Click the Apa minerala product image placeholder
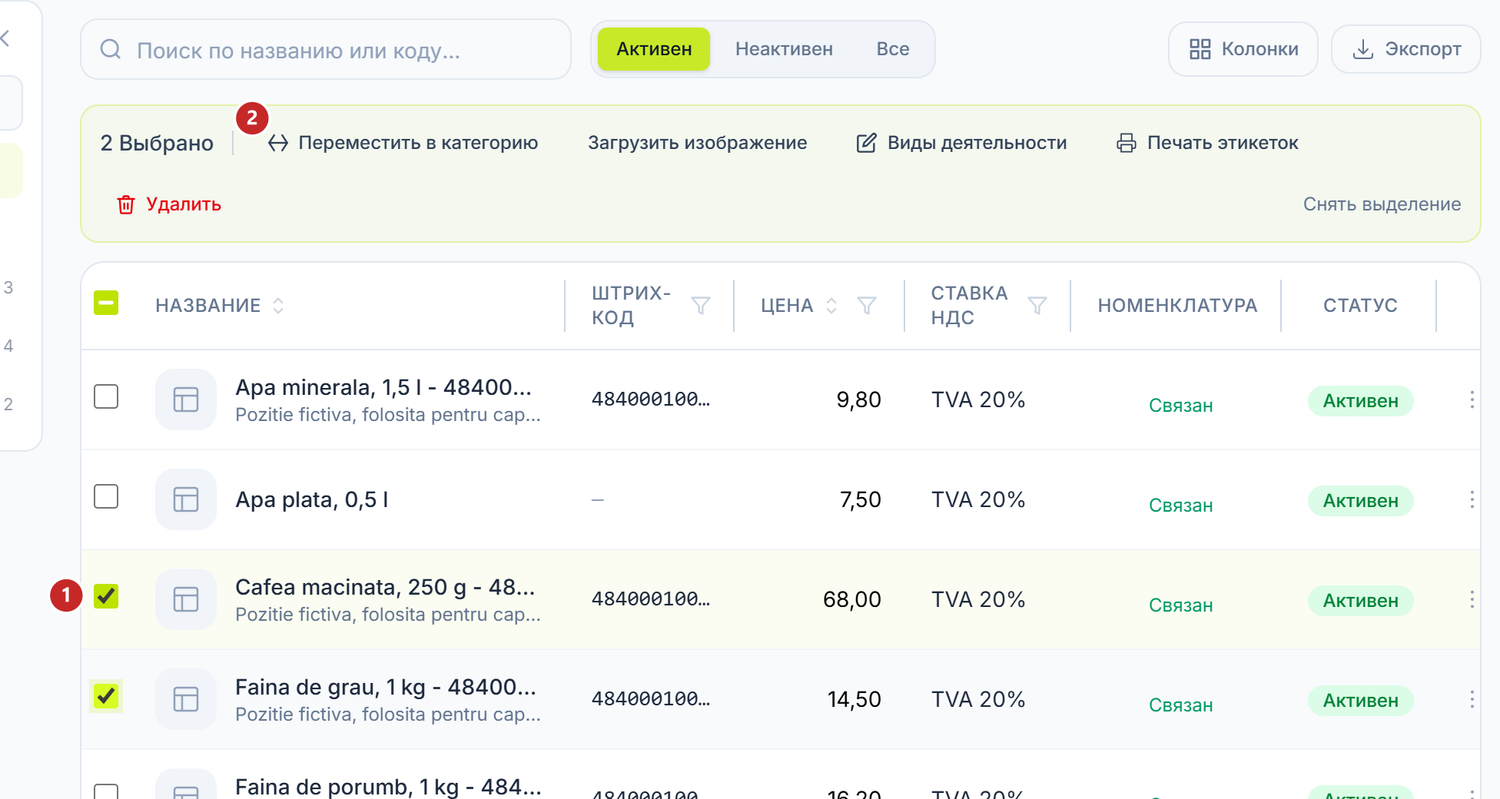Screen dimensions: 1500x799 coord(186,399)
